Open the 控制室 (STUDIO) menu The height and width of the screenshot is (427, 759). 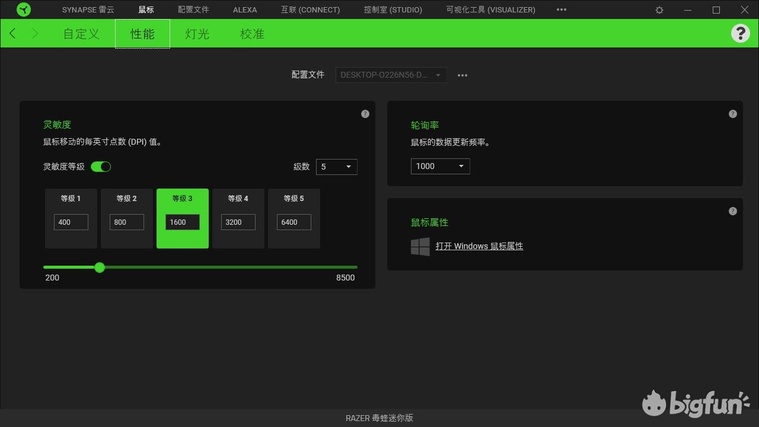coord(393,10)
